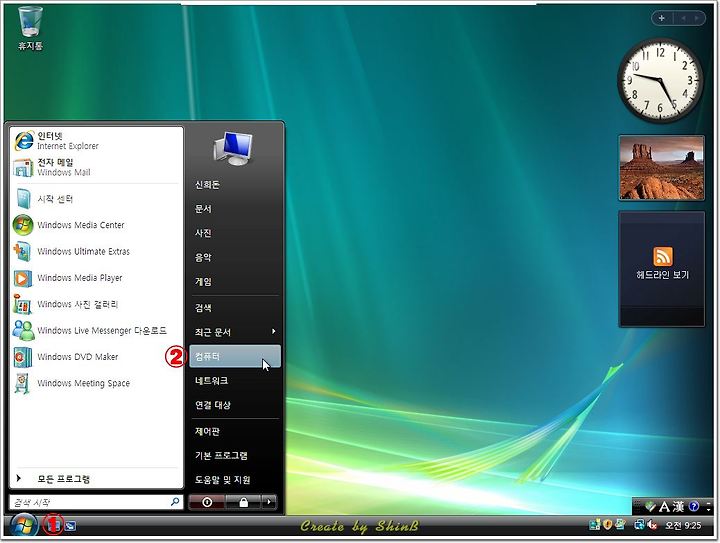Open 도움말 및 지원 (Help and Support)
The height and width of the screenshot is (543, 720).
tap(235, 480)
